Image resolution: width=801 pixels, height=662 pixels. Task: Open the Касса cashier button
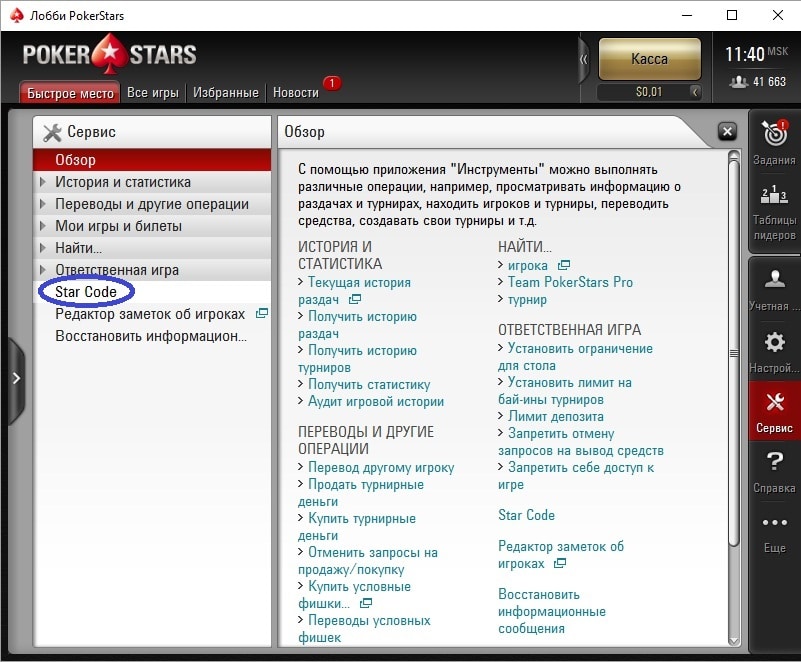pyautogui.click(x=649, y=59)
